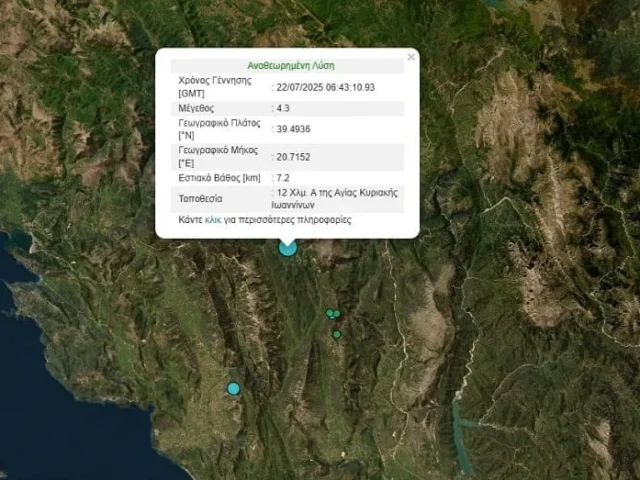
Task: Click the latitude value 39.4936
Action: tap(295, 129)
